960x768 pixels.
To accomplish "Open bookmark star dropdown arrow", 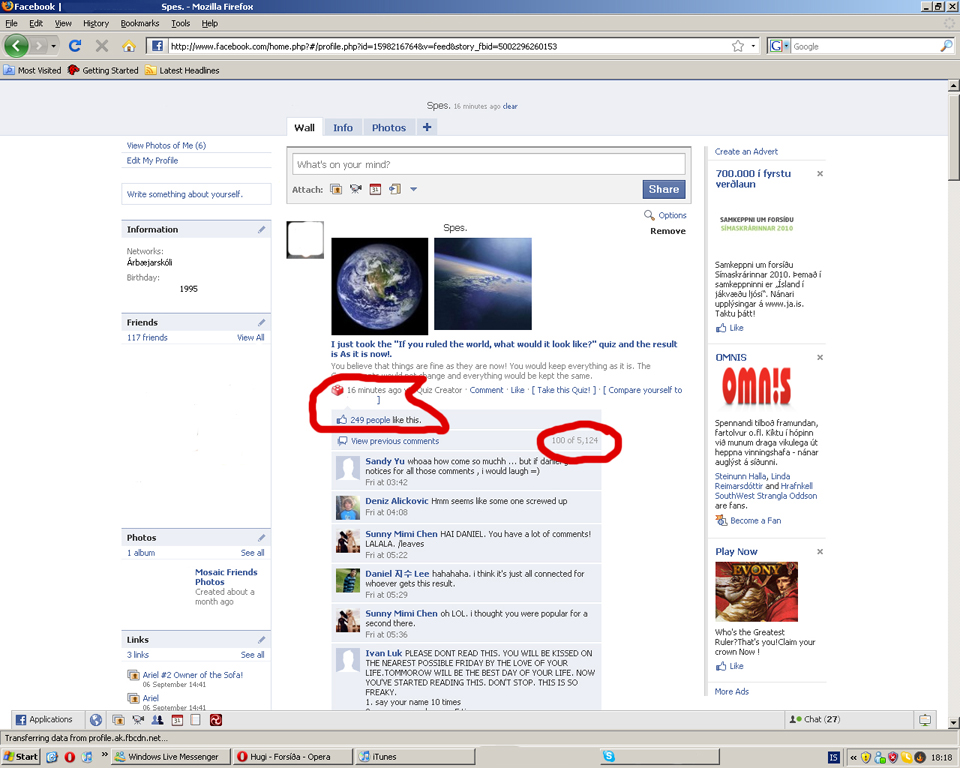I will pos(753,46).
